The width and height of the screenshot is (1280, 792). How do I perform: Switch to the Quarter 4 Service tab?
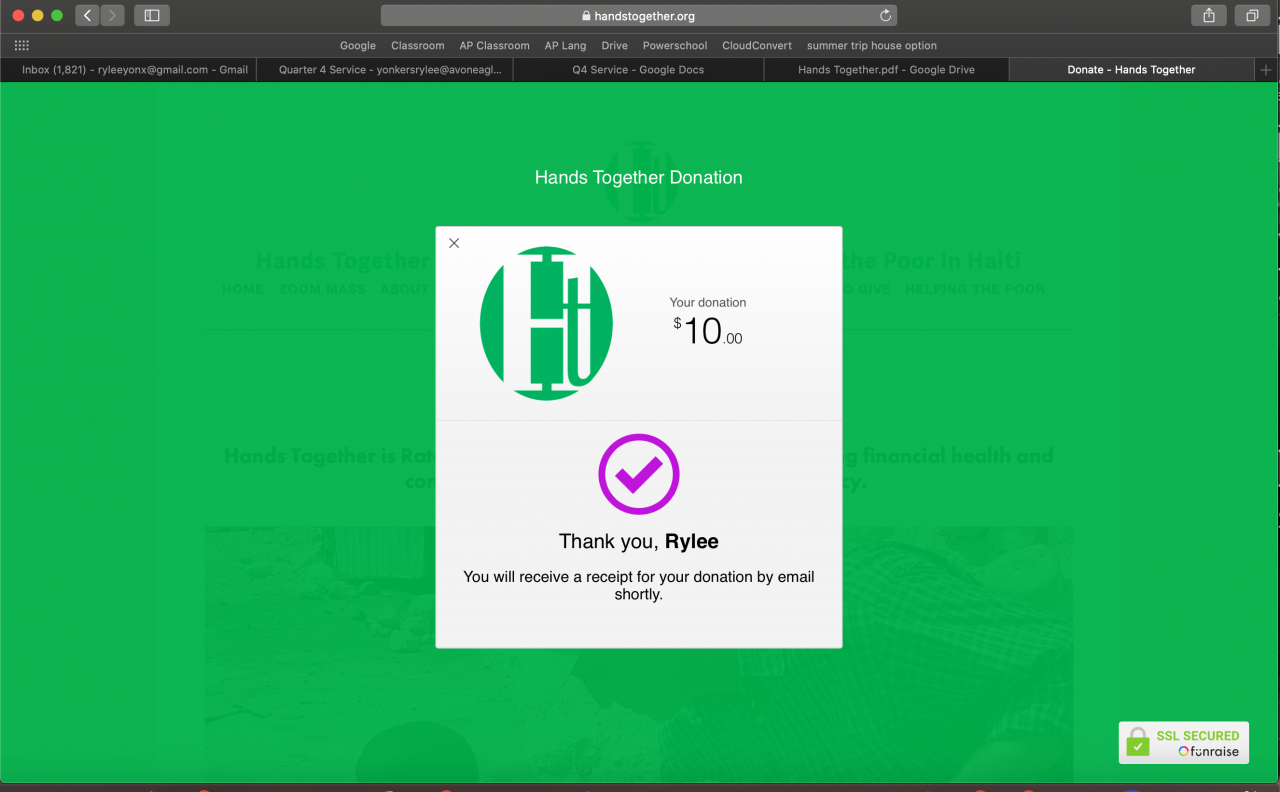(x=385, y=70)
